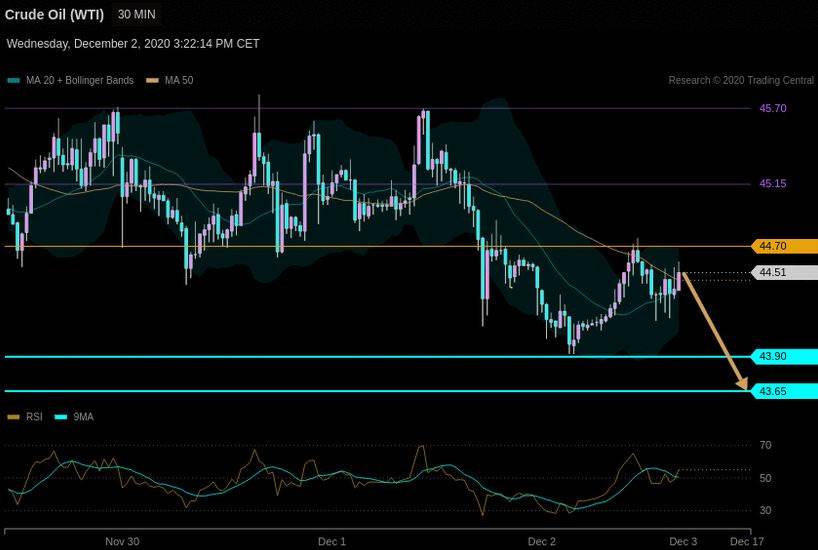Click the orange 44.70 pivot price tag
The image size is (818, 550).
pyautogui.click(x=785, y=246)
